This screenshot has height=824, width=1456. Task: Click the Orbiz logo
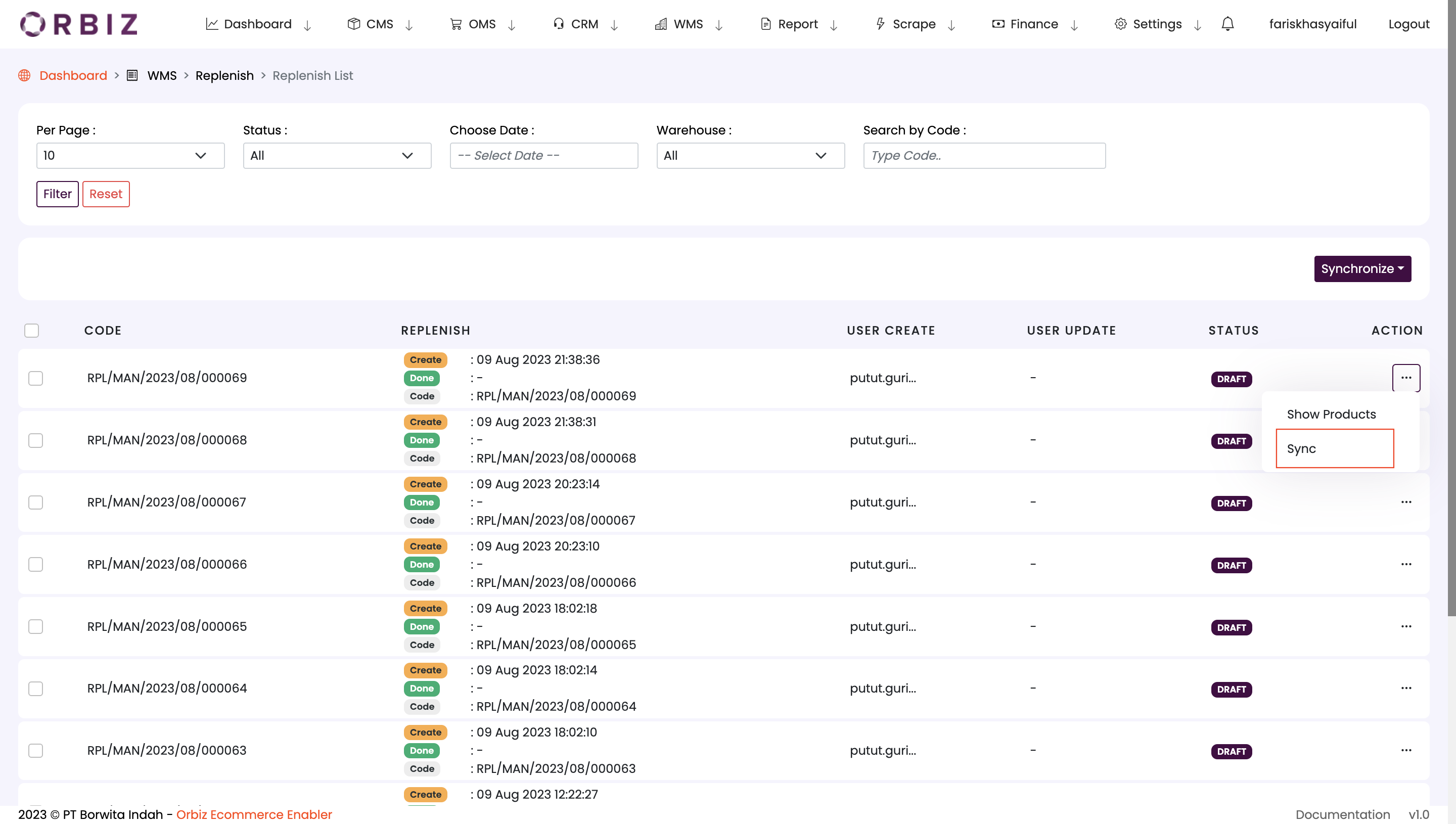pyautogui.click(x=79, y=24)
